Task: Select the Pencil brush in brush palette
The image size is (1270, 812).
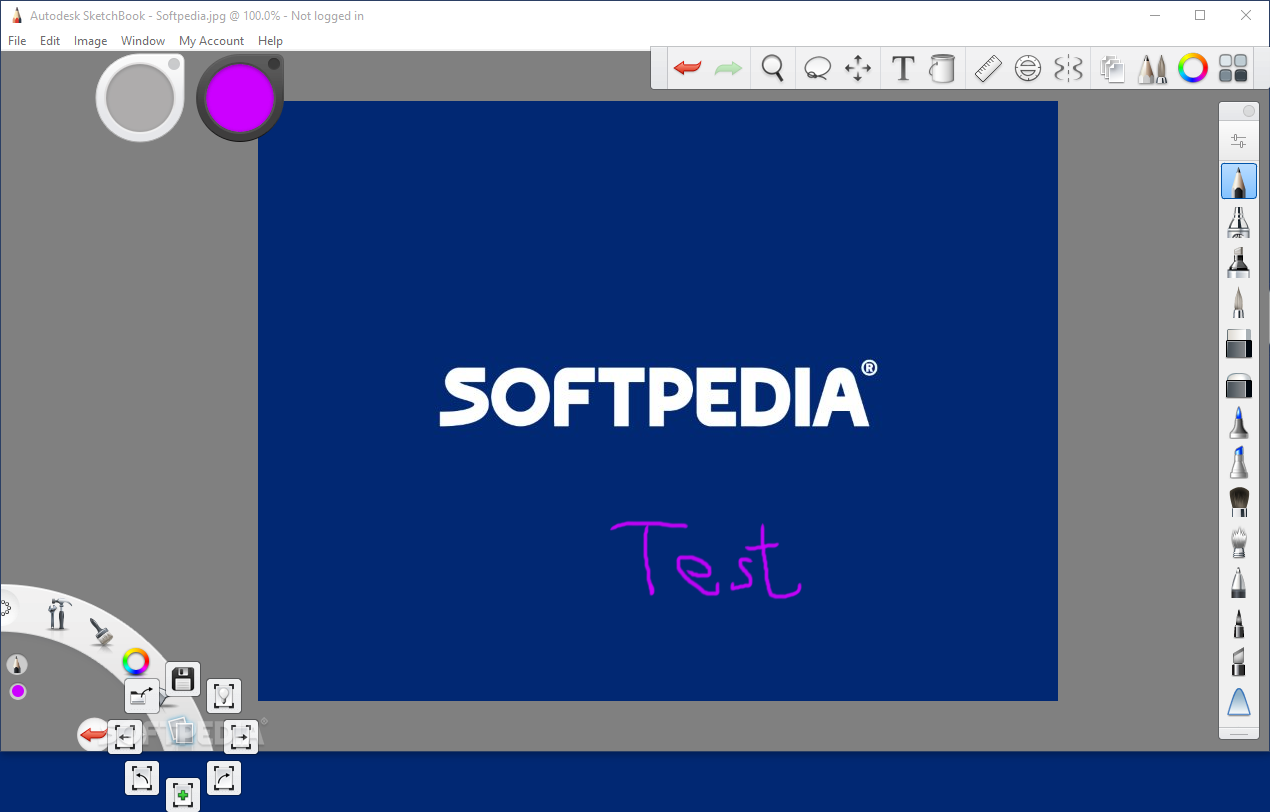Action: [x=1239, y=181]
